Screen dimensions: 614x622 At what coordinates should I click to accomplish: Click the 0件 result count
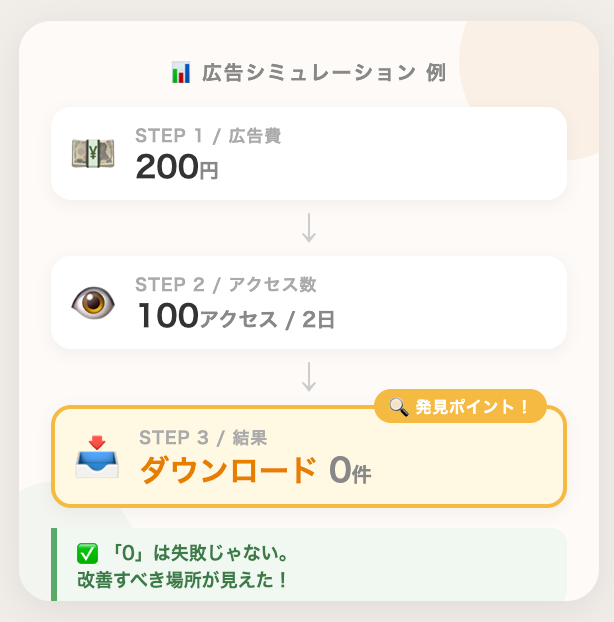pos(350,470)
